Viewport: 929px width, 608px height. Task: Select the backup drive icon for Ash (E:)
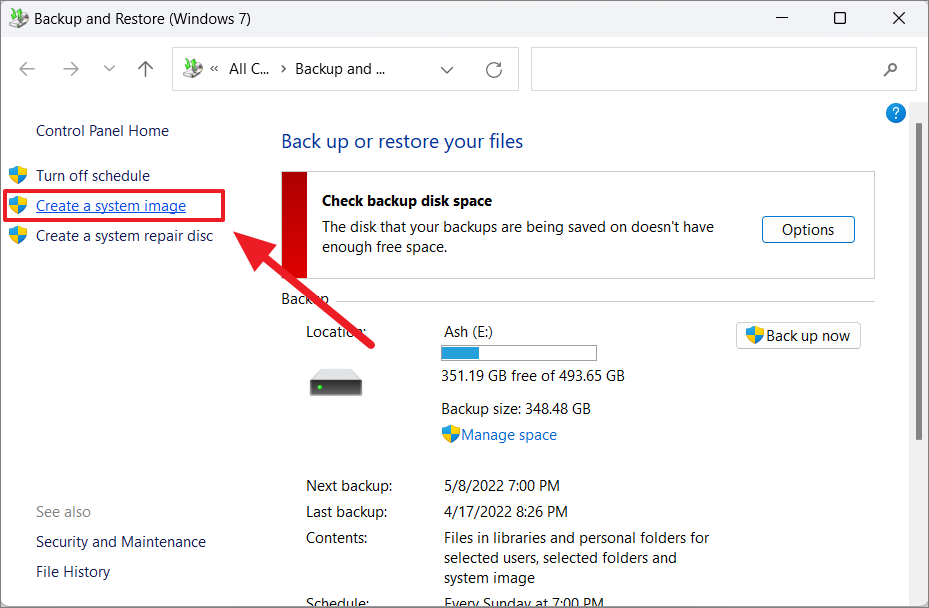click(336, 382)
